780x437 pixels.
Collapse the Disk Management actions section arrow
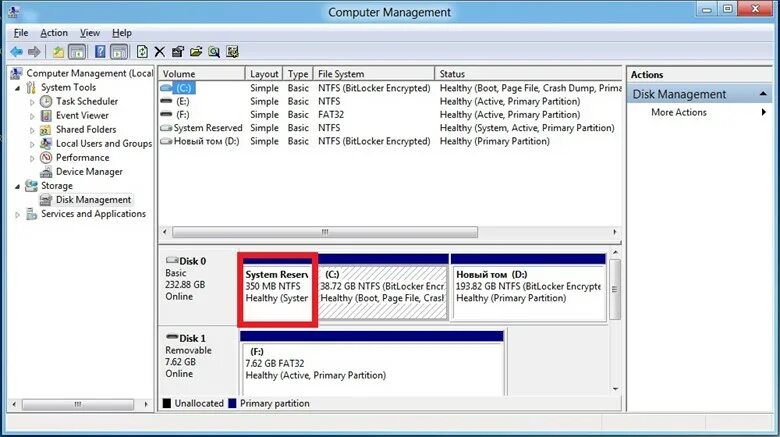click(x=763, y=94)
